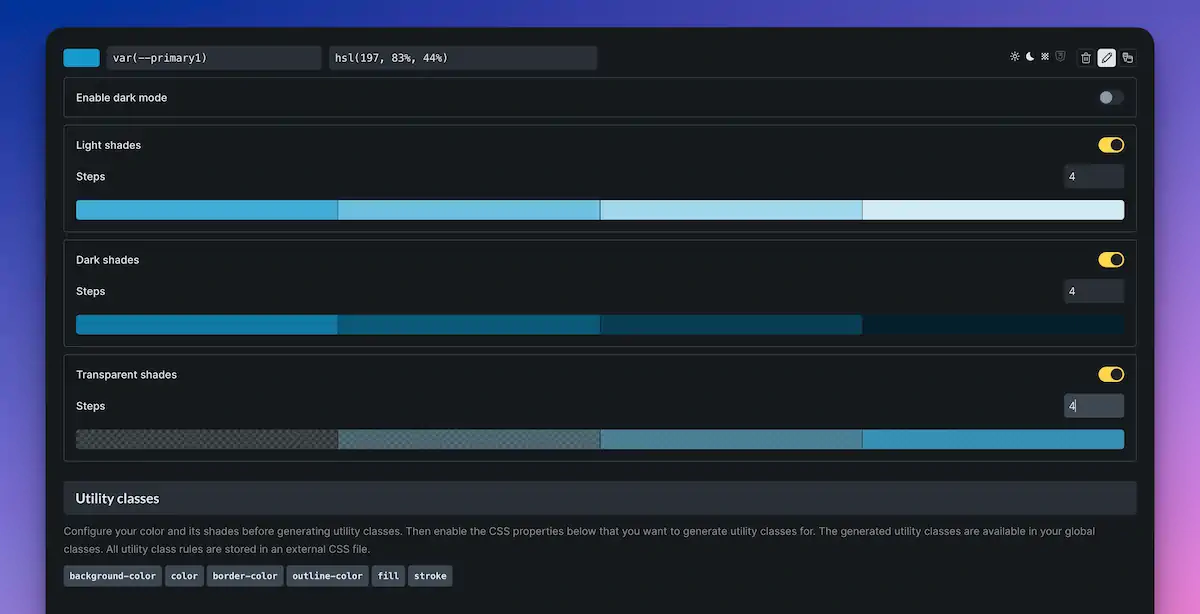Enable the stroke utility class
1200x614 pixels.
pos(430,575)
